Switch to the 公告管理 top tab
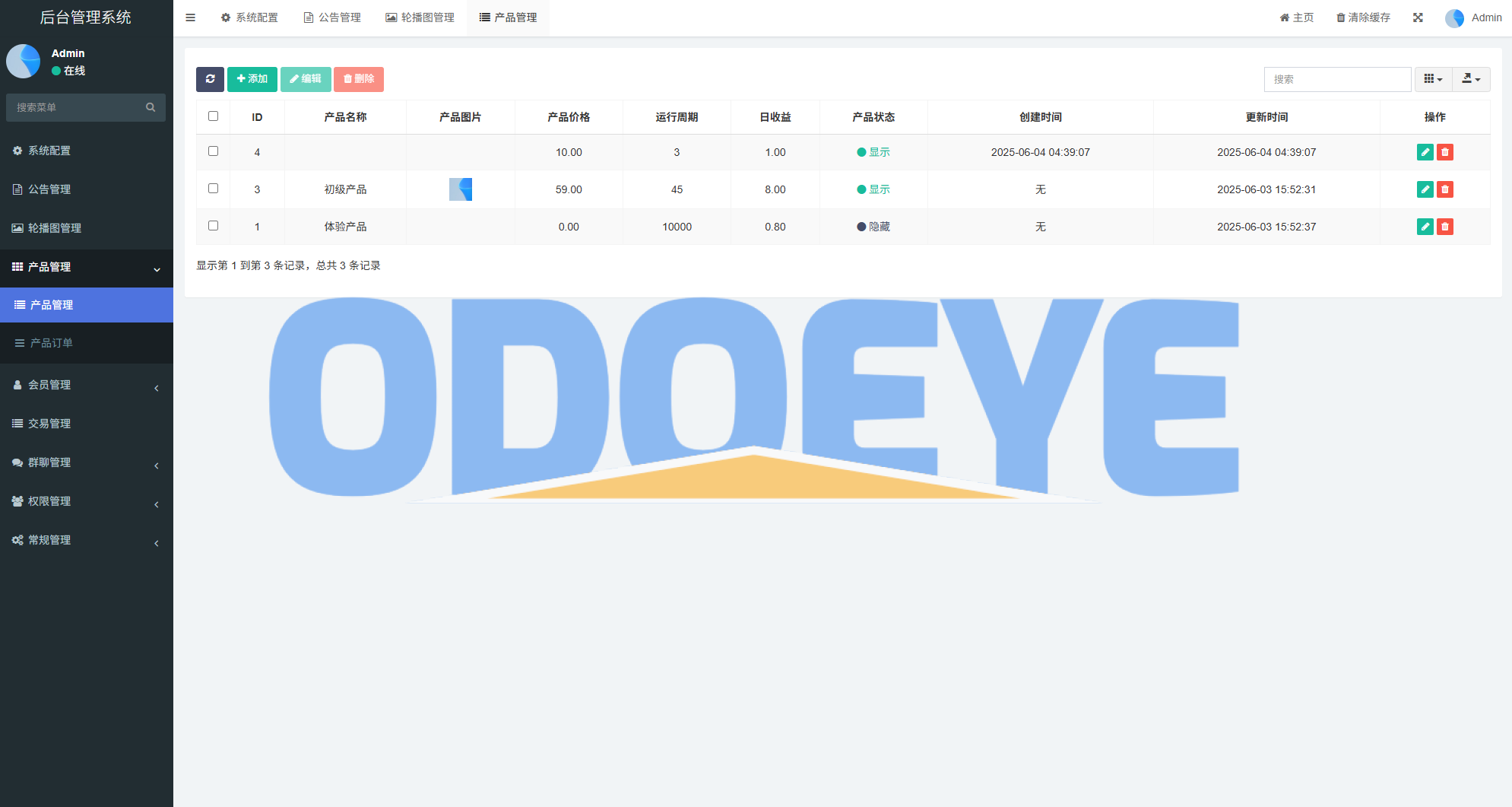Viewport: 1512px width, 807px height. 332,17
